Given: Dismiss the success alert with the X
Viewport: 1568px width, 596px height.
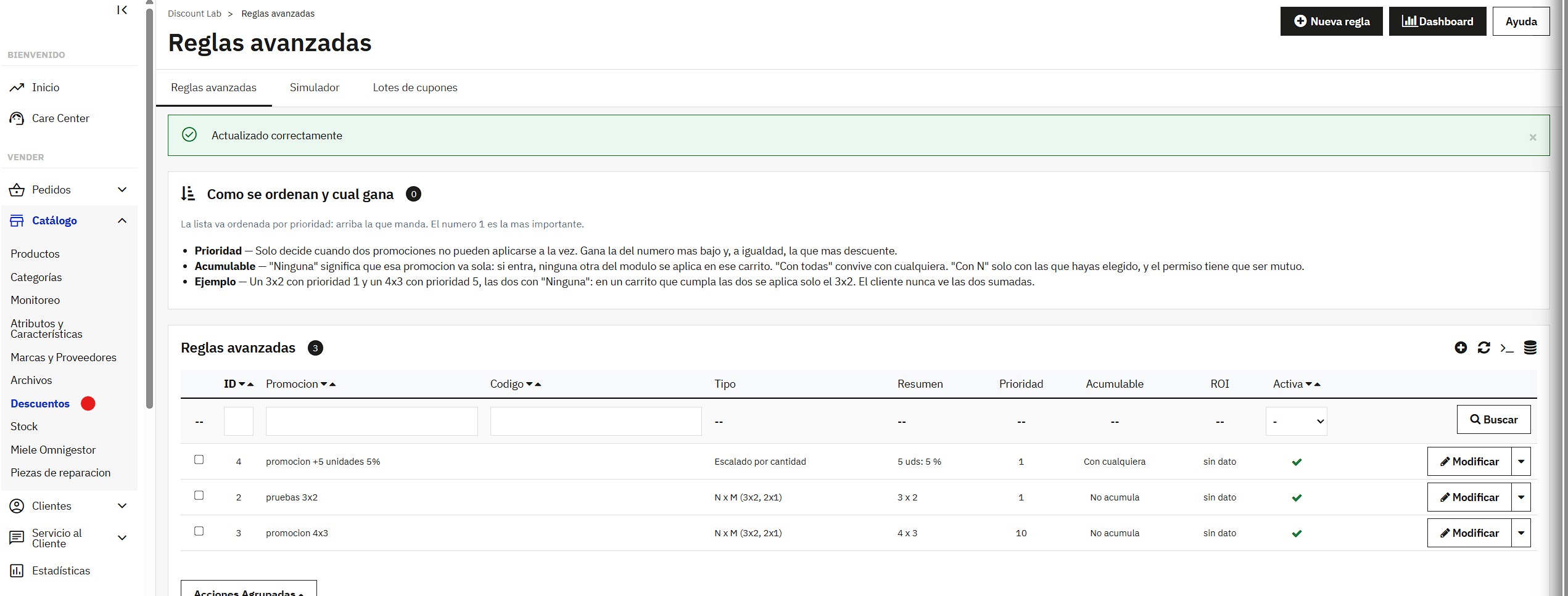Looking at the screenshot, I should (1533, 137).
